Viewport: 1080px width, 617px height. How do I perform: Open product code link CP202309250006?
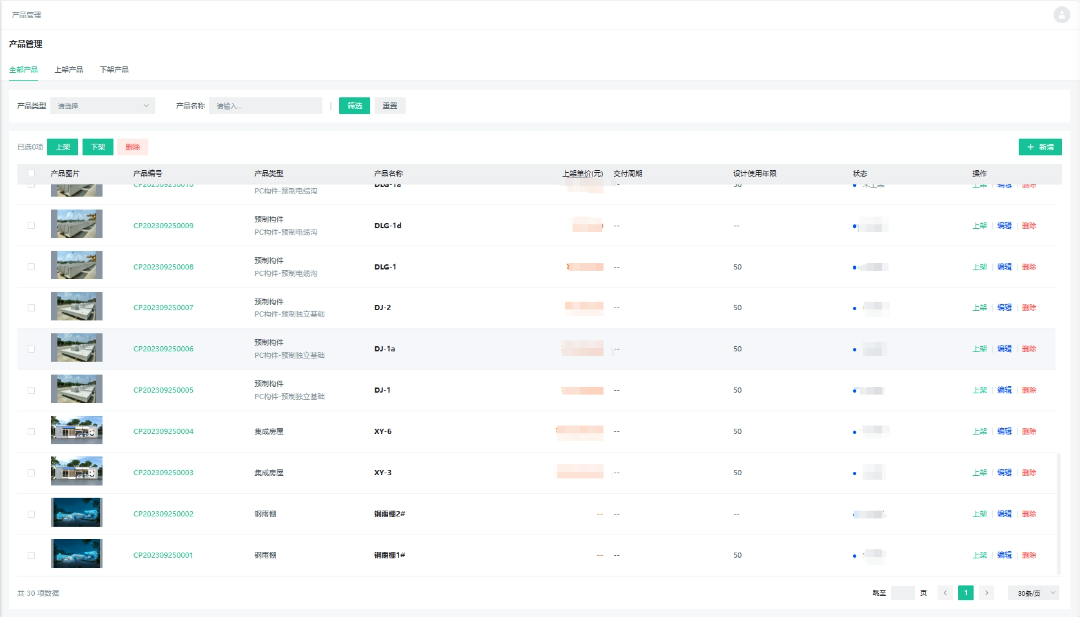pos(163,349)
